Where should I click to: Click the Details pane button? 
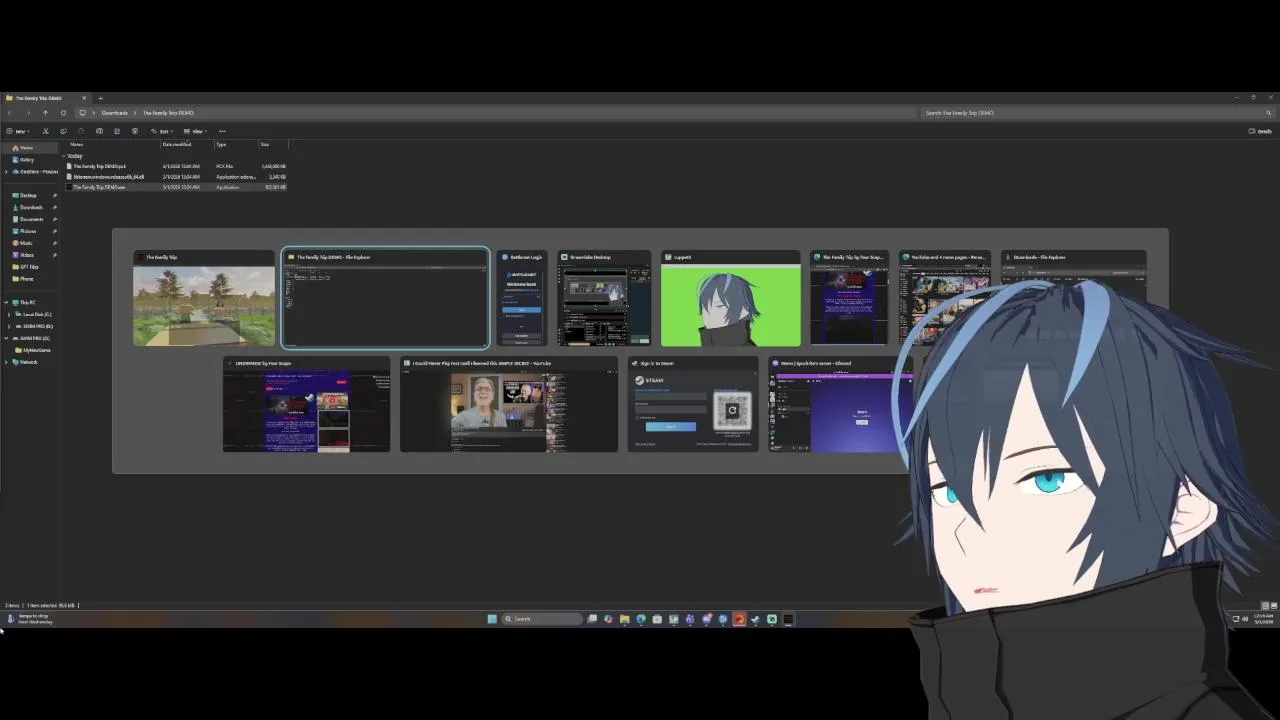pos(1260,131)
